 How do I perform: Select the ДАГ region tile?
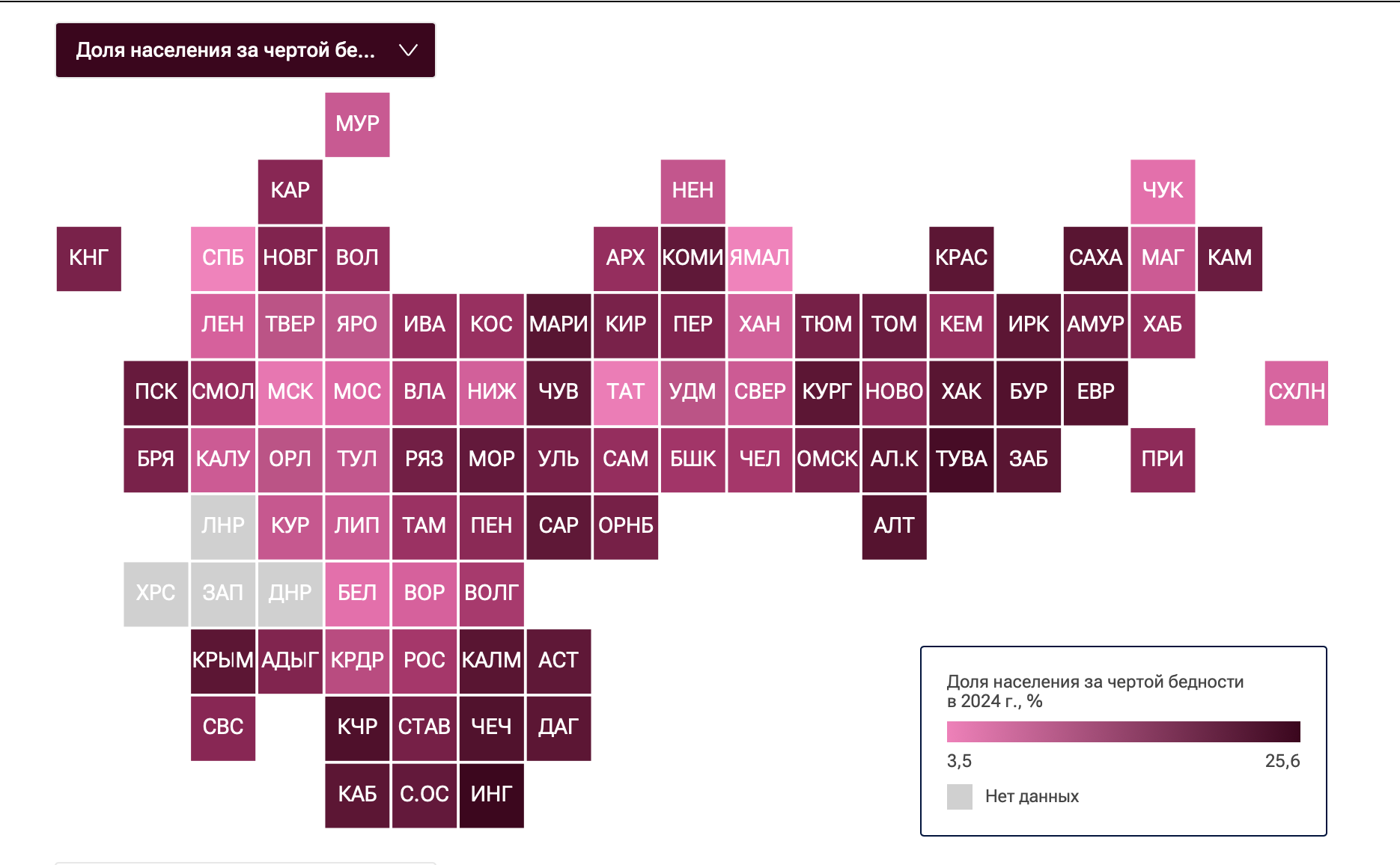[x=559, y=727]
